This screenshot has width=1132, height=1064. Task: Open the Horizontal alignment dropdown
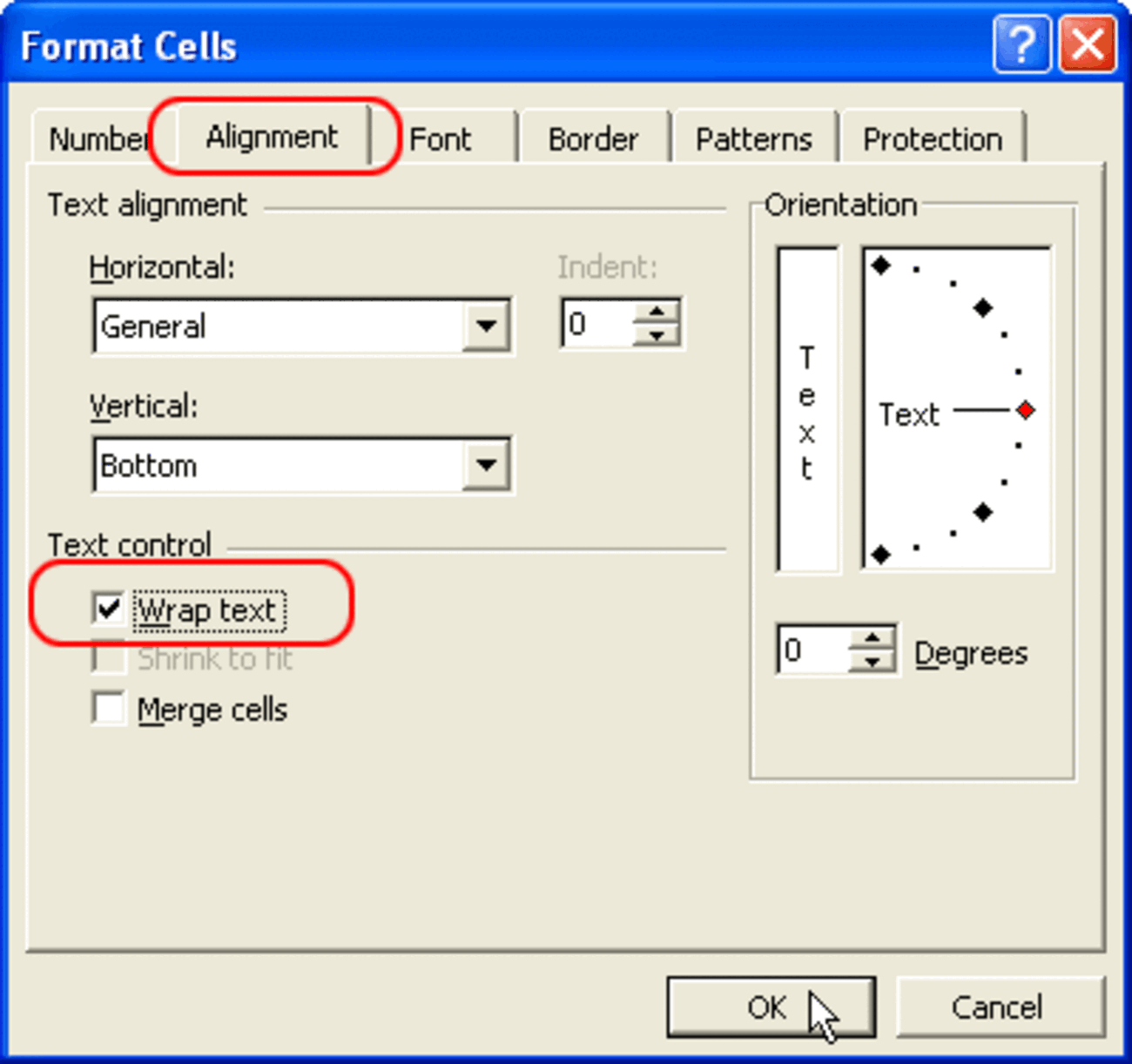[x=486, y=327]
